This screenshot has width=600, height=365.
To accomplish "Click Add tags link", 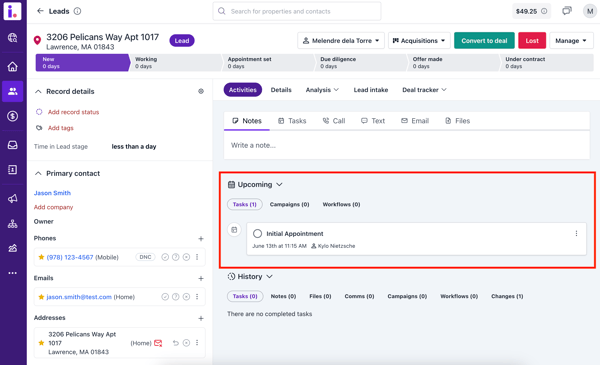I will tap(60, 128).
